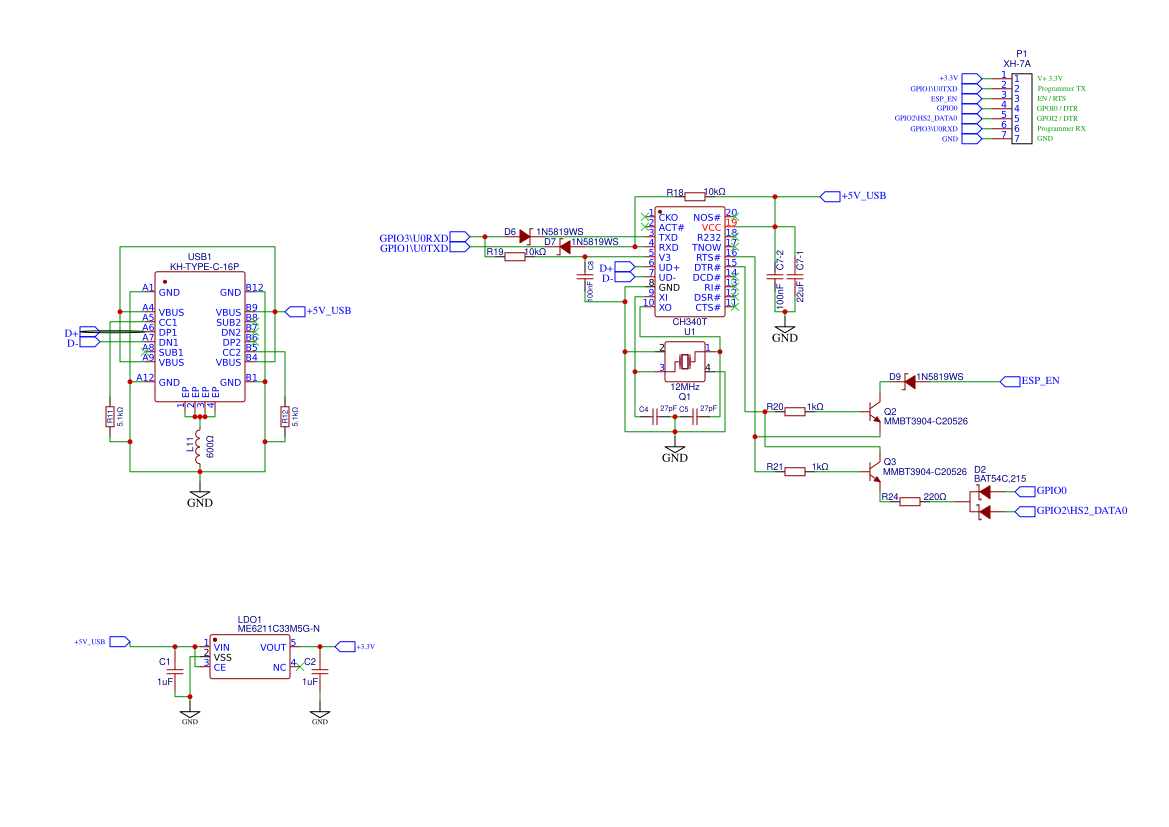
Task: Click the 'Programmer RX' annotation at P1
Action: [1062, 128]
